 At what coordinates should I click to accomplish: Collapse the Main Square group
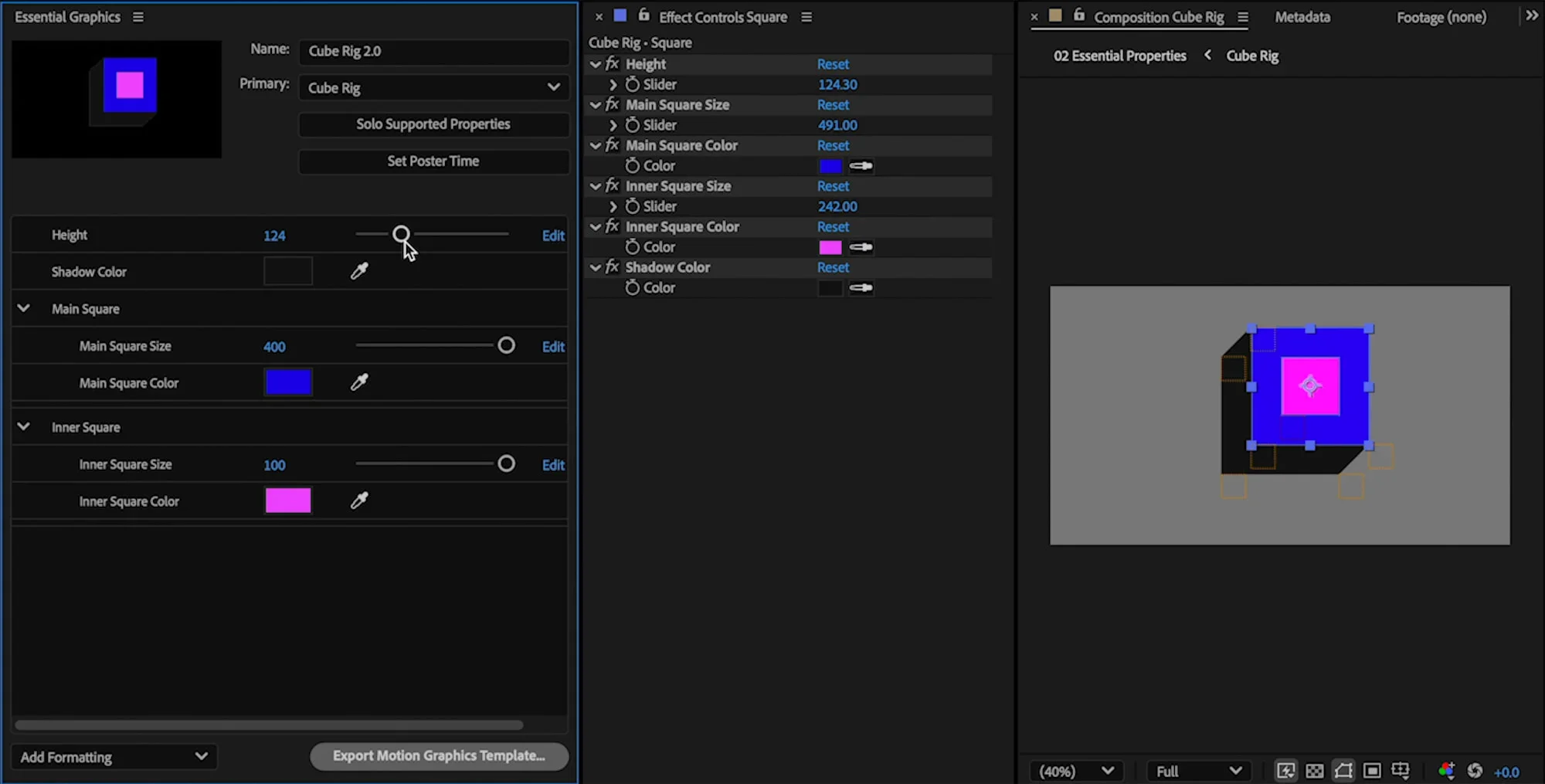point(24,308)
